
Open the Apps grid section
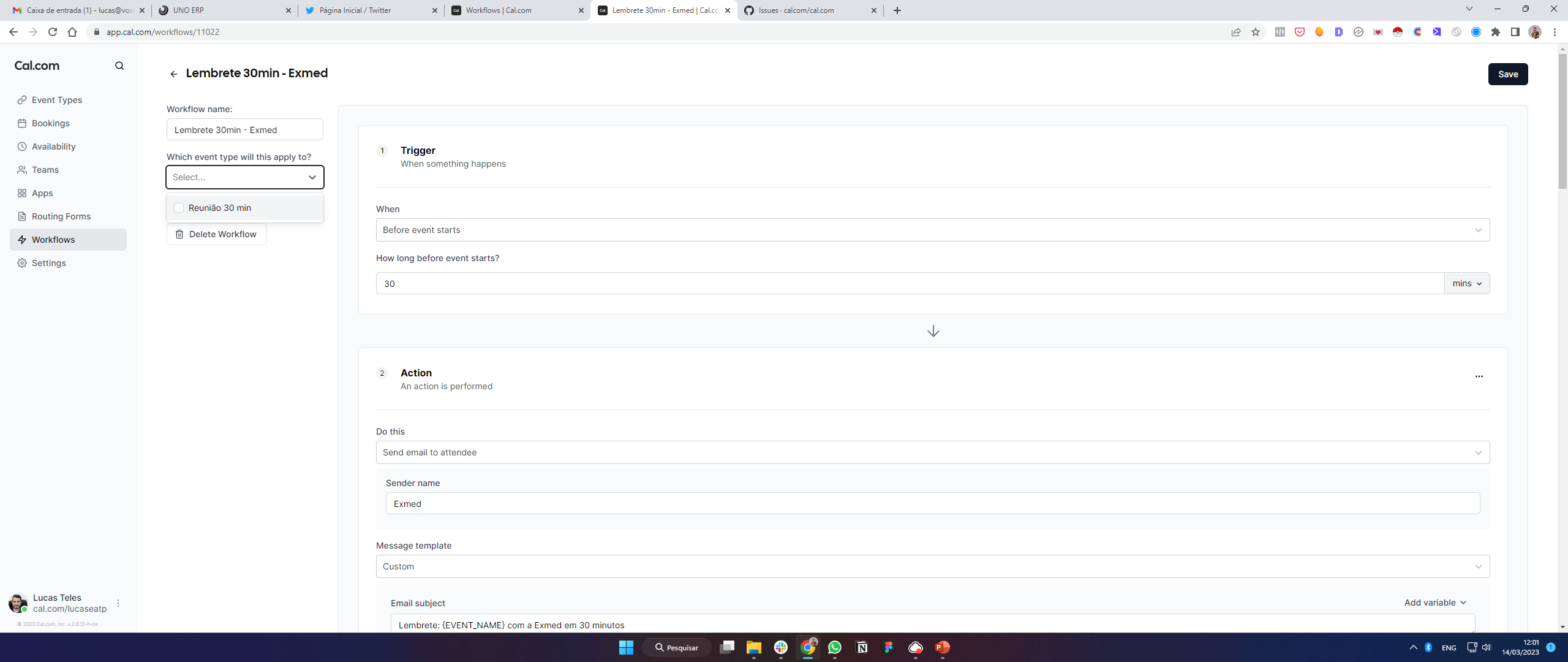coord(42,193)
